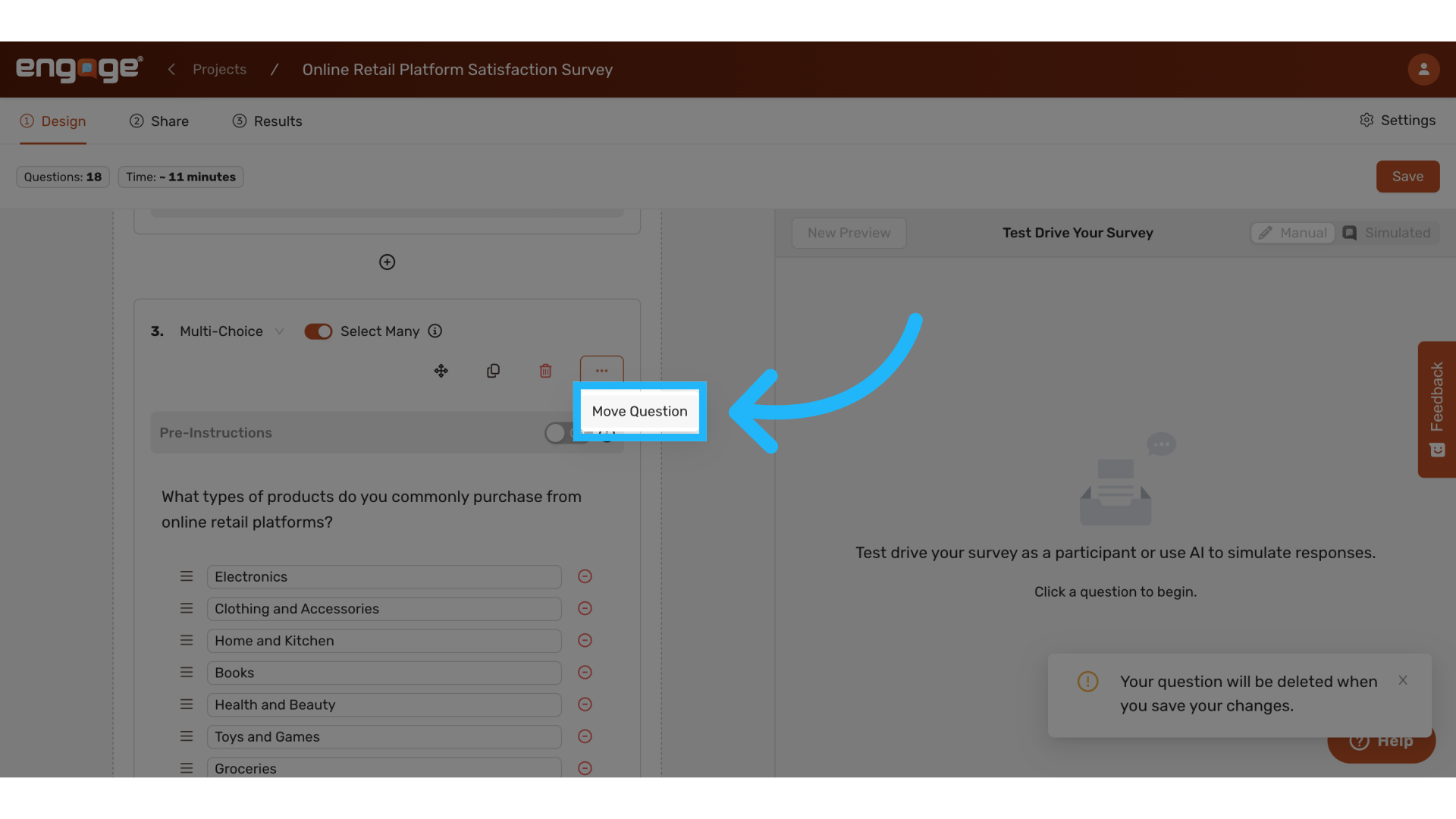Duplicate question 3 with the copy icon
1456x819 pixels.
coord(493,371)
